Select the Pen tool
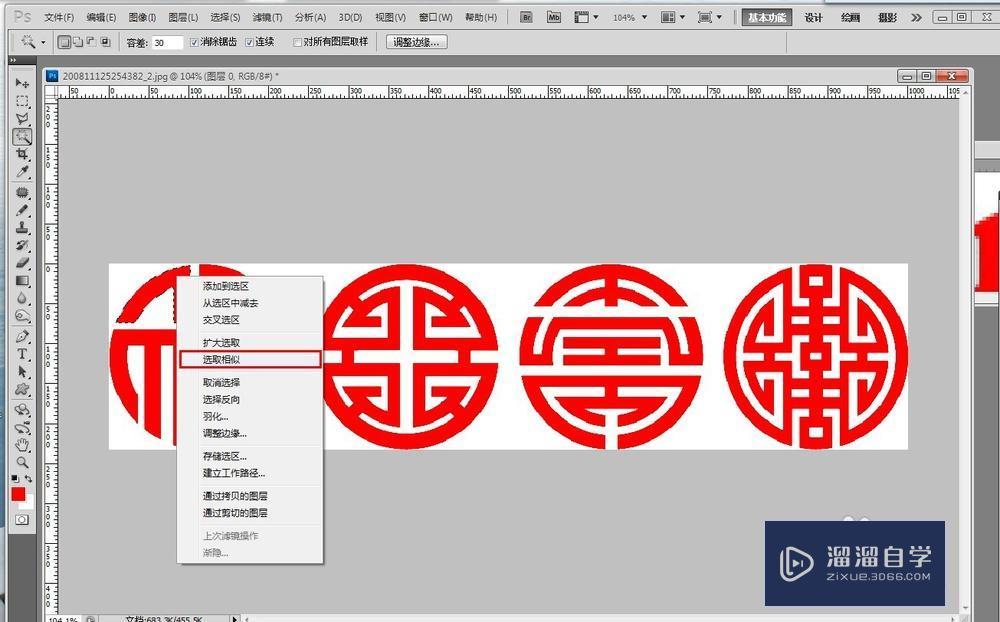Image resolution: width=1000 pixels, height=622 pixels. coord(22,336)
